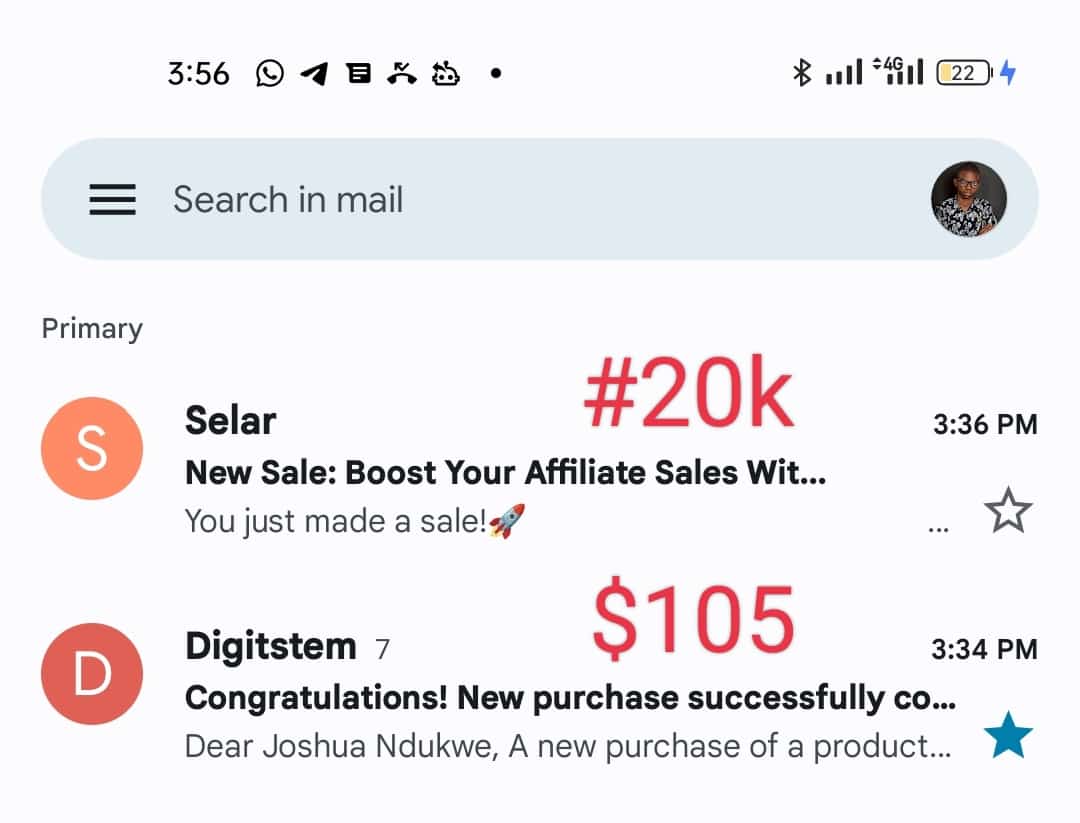The image size is (1080, 823).
Task: Tap the Bluetooth status icon
Action: pos(801,72)
